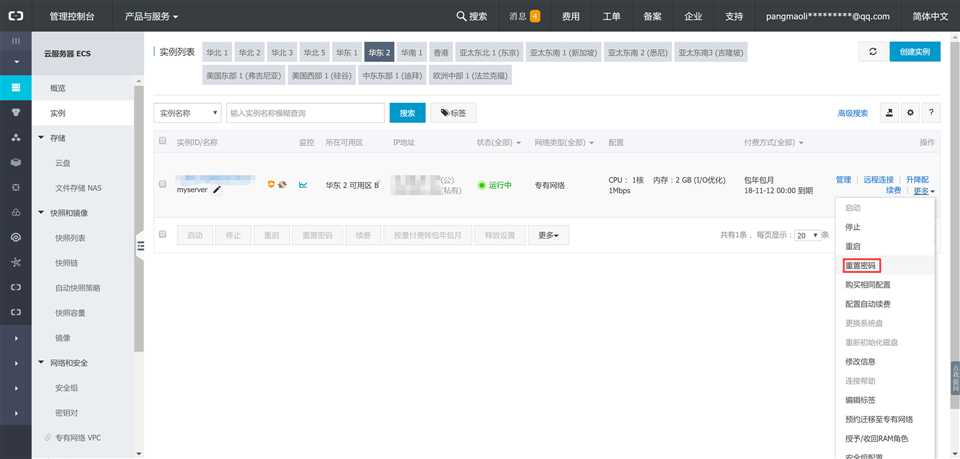Click the 续费 link in row

pyautogui.click(x=893, y=190)
